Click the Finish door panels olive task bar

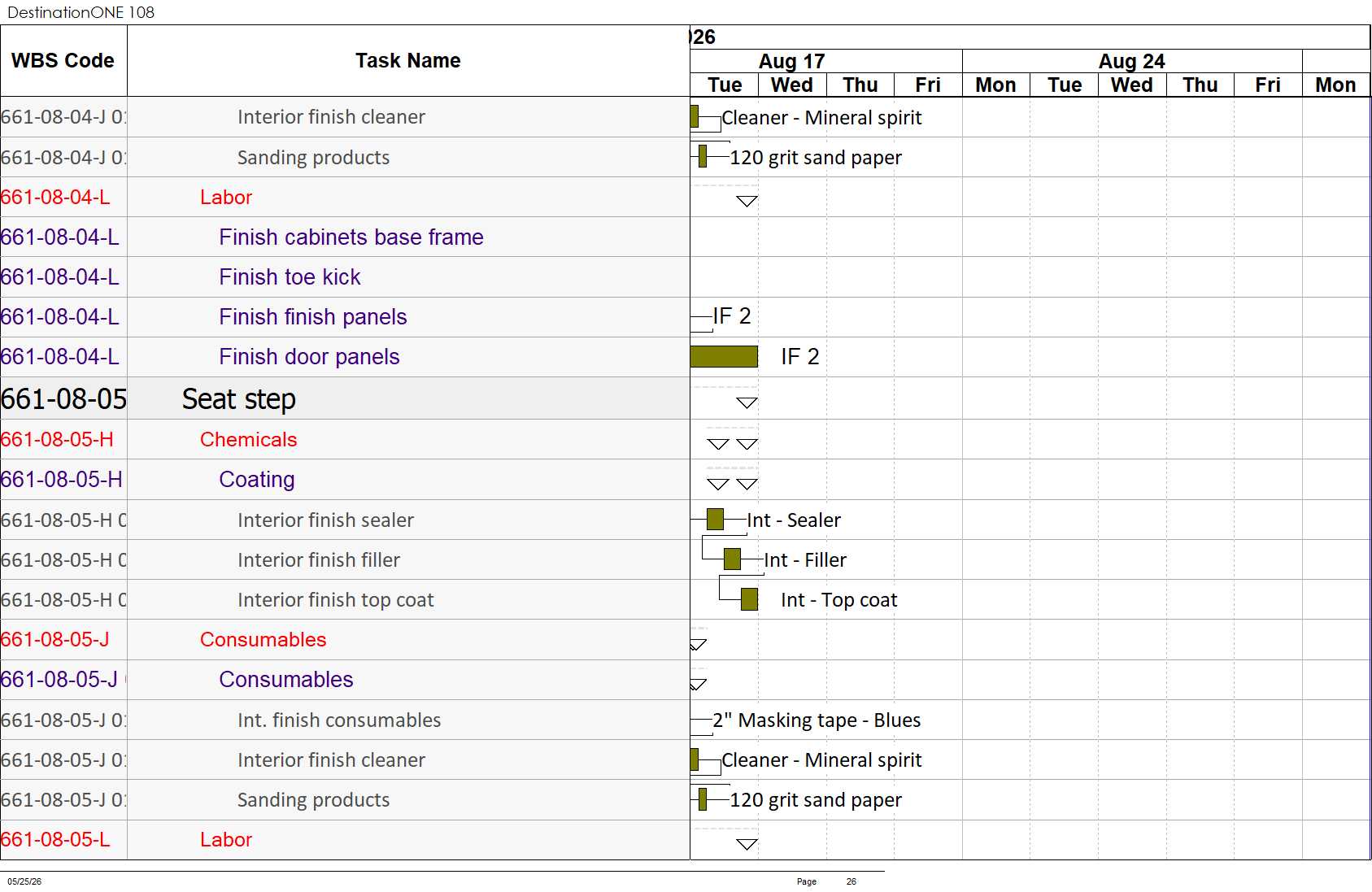coord(724,357)
